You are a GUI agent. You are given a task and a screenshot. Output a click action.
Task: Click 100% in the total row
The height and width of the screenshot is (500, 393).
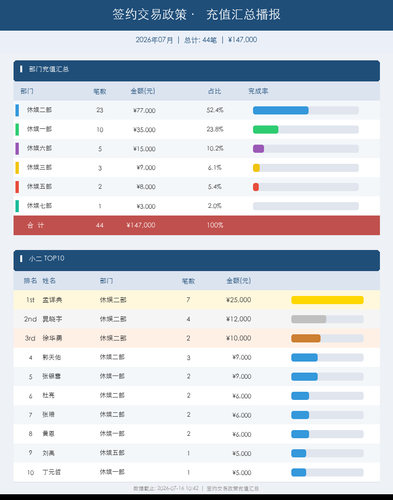(x=215, y=225)
